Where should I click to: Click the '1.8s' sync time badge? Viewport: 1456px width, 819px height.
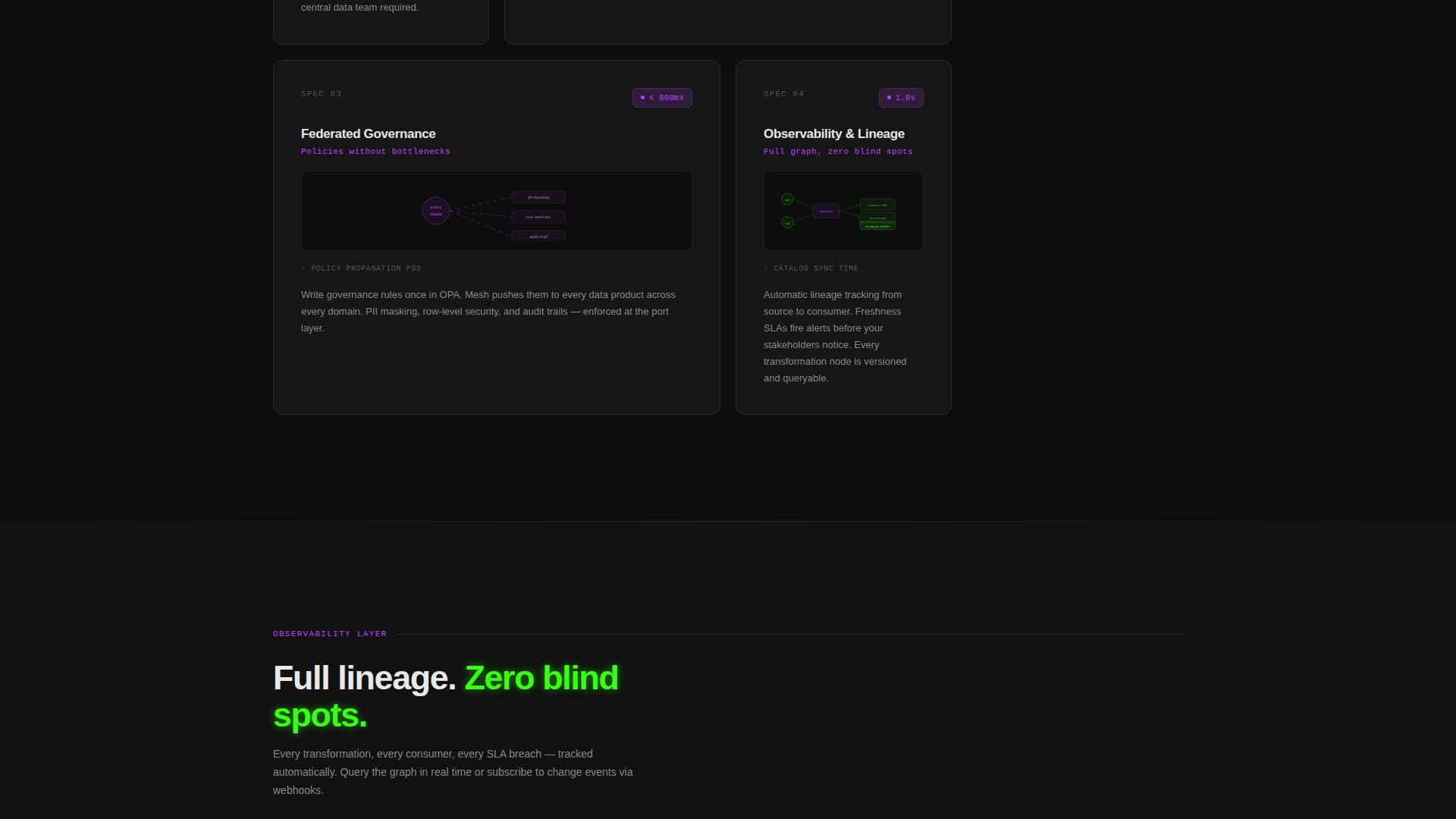[x=901, y=98]
